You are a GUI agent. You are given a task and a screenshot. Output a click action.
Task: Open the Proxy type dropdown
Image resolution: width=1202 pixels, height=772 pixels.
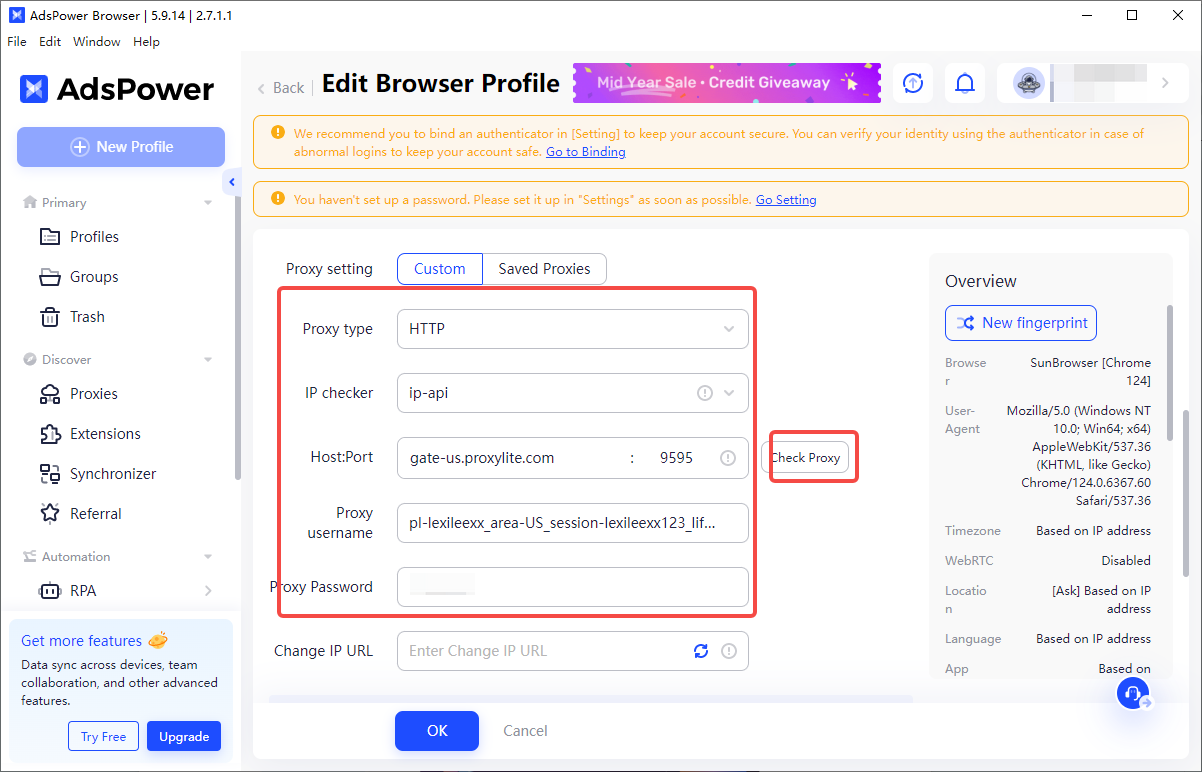pyautogui.click(x=573, y=329)
